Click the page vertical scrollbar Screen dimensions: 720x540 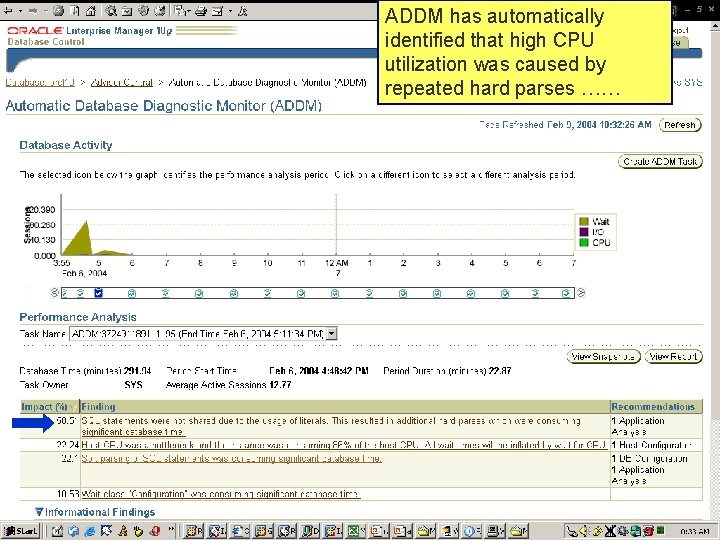[714, 271]
